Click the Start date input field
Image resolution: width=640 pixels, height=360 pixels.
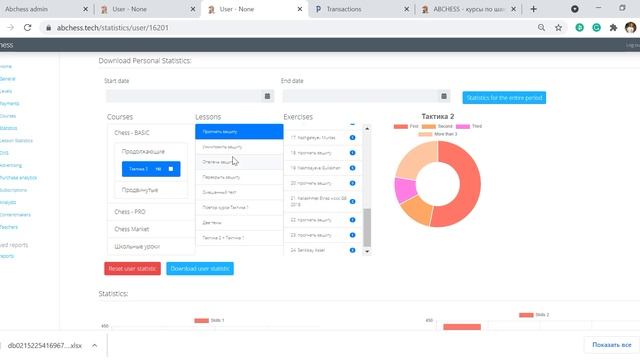183,96
